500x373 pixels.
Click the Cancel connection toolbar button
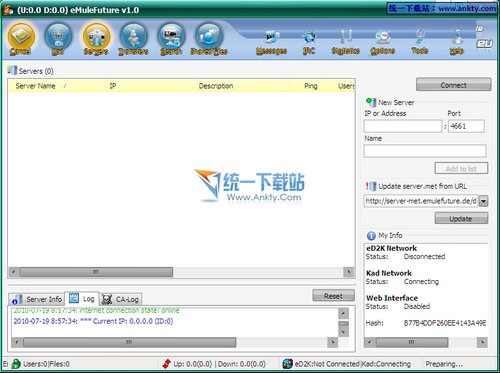point(21,39)
